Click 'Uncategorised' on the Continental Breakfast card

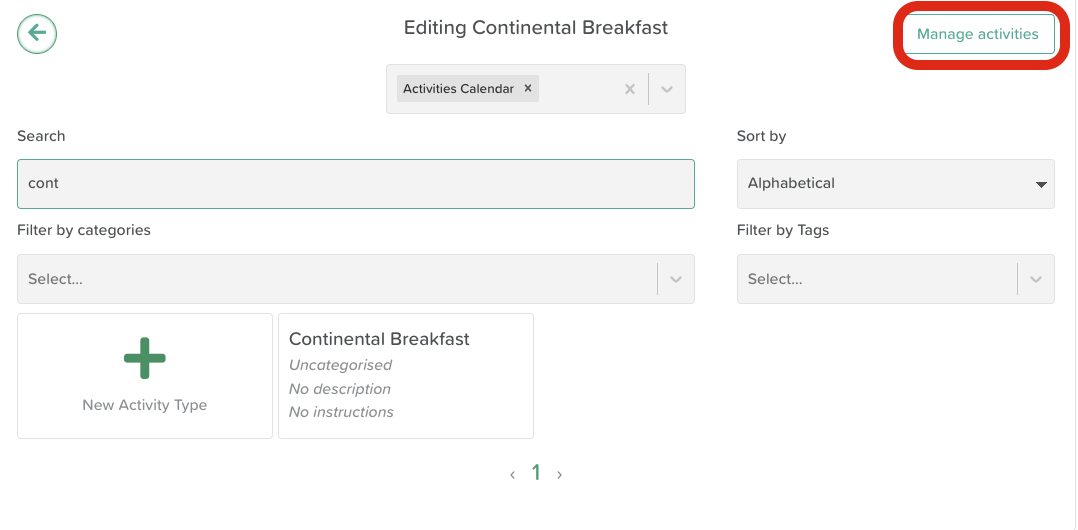(340, 365)
